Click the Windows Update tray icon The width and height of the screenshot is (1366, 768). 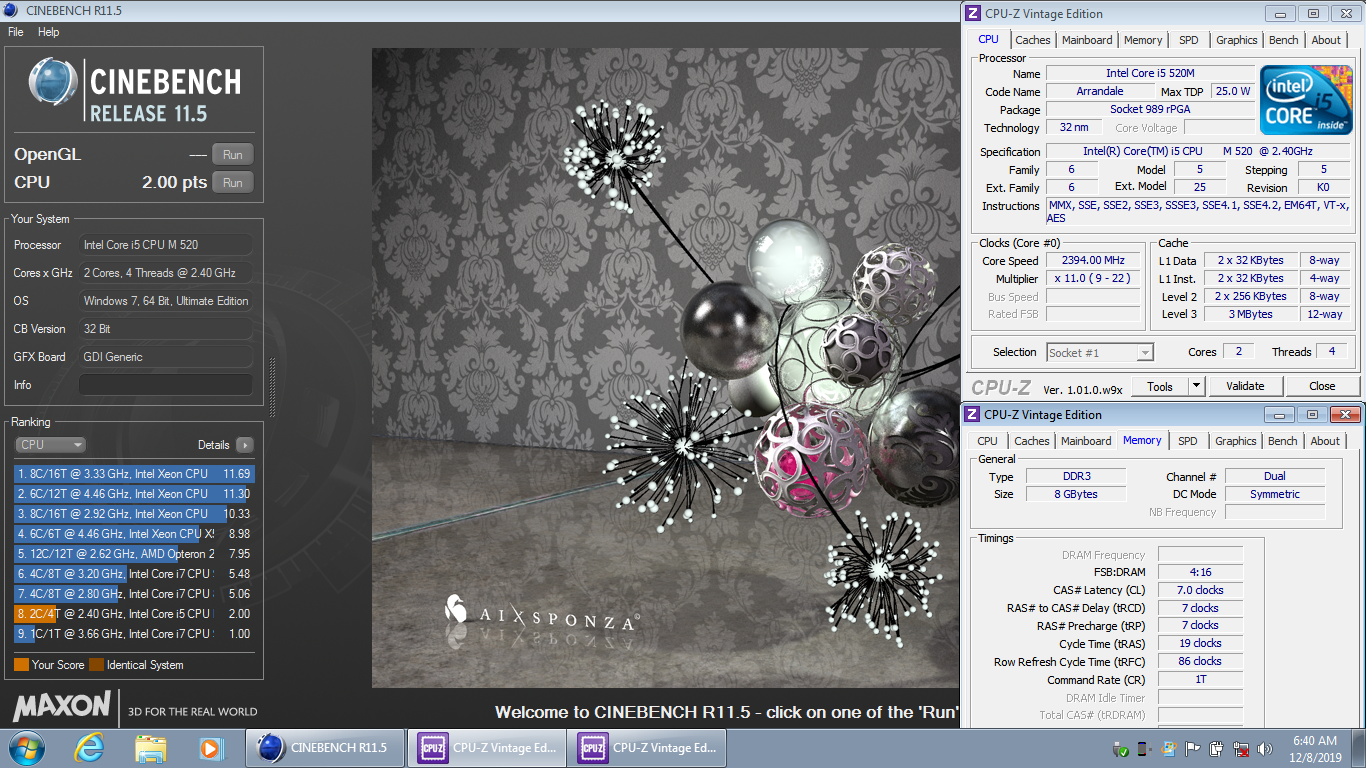pos(1167,749)
